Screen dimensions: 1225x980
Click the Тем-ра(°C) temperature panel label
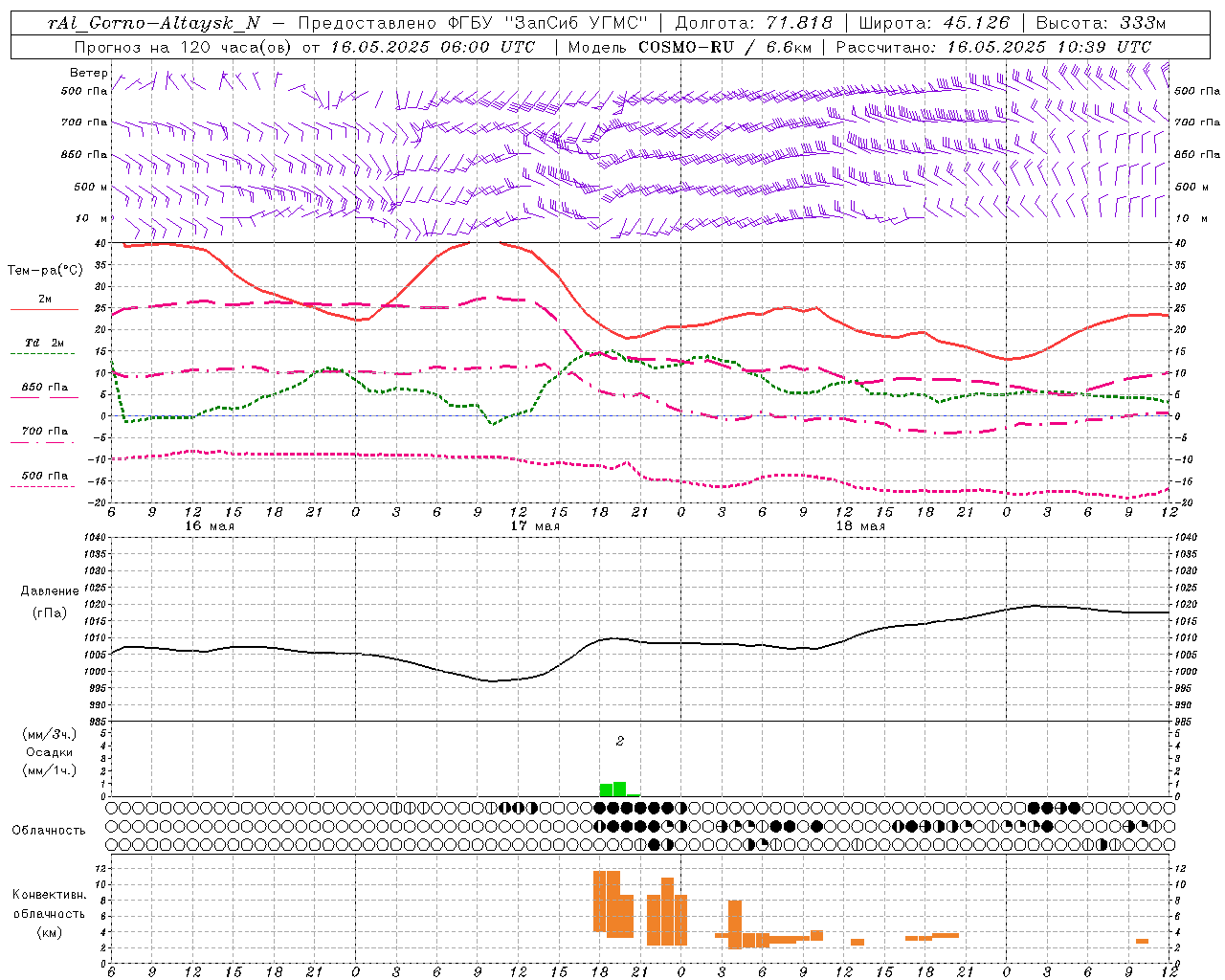(x=45, y=271)
